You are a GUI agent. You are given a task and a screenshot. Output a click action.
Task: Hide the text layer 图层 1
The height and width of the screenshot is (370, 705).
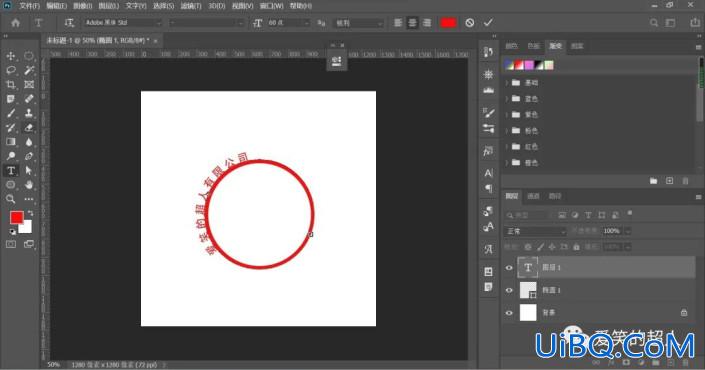pos(509,267)
